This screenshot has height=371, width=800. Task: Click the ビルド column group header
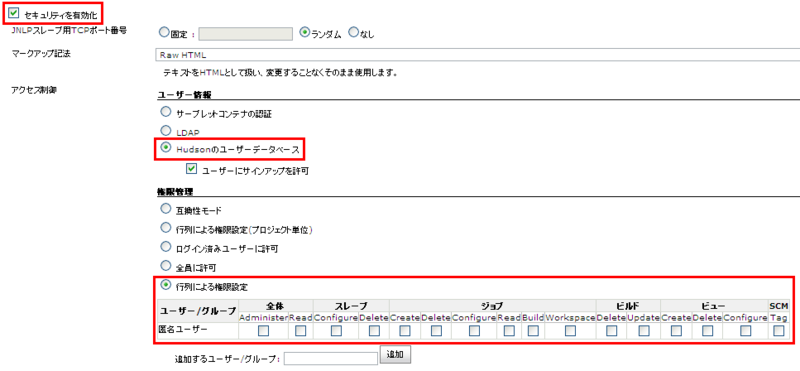628,306
